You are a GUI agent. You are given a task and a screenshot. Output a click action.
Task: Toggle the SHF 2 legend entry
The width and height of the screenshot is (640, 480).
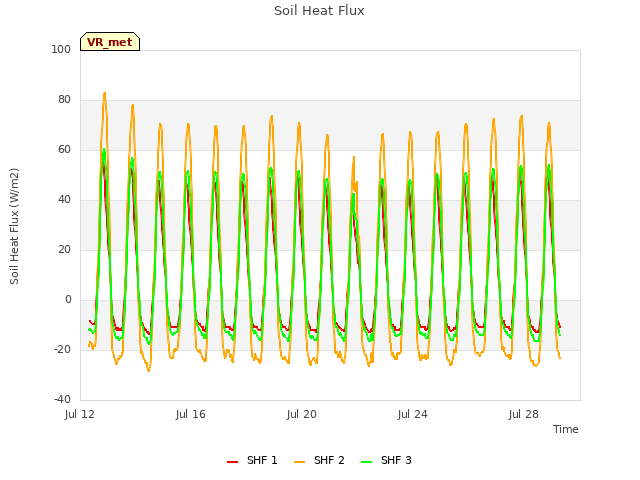point(319,460)
